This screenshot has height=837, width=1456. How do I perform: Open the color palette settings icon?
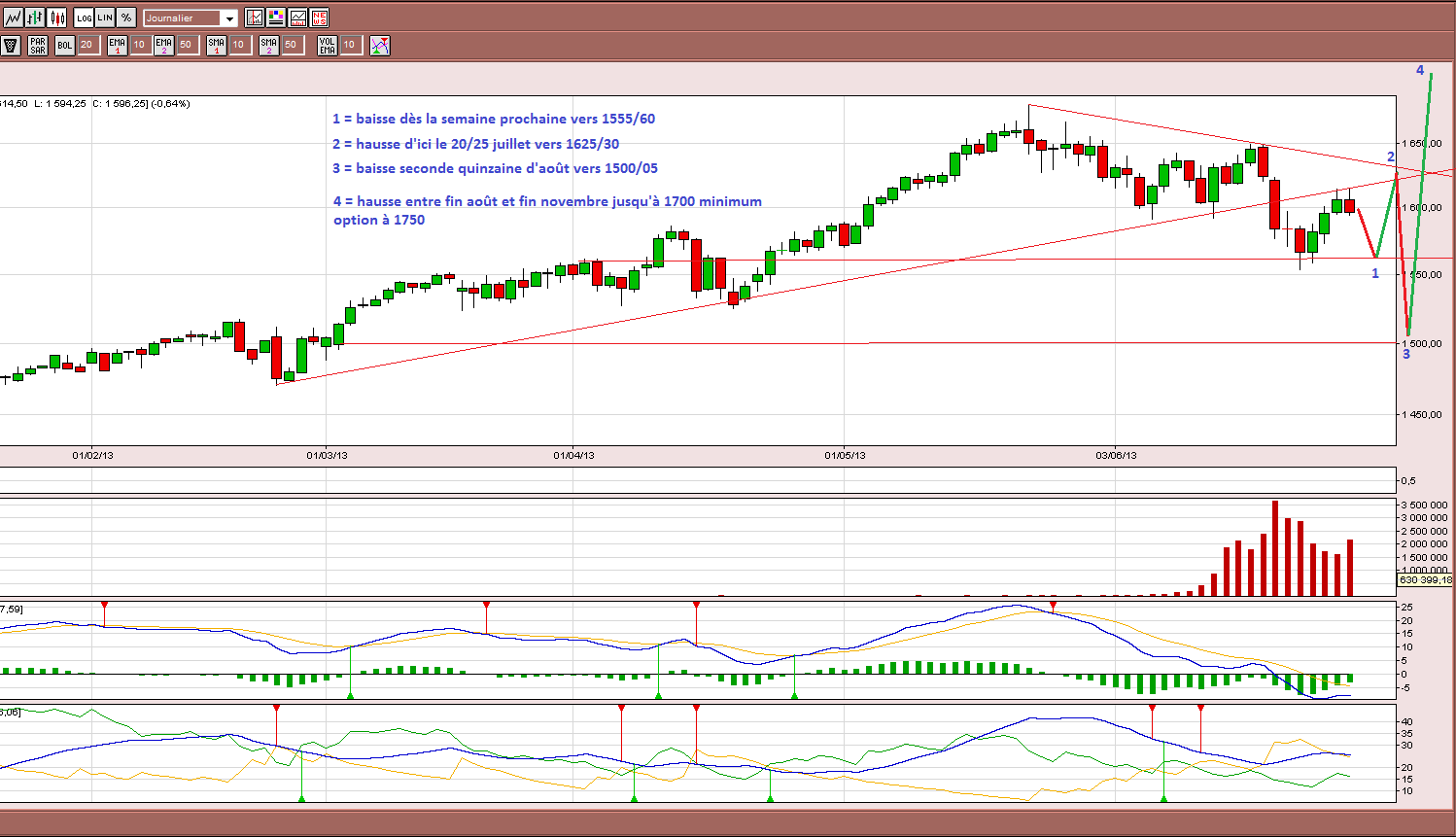pyautogui.click(x=276, y=17)
